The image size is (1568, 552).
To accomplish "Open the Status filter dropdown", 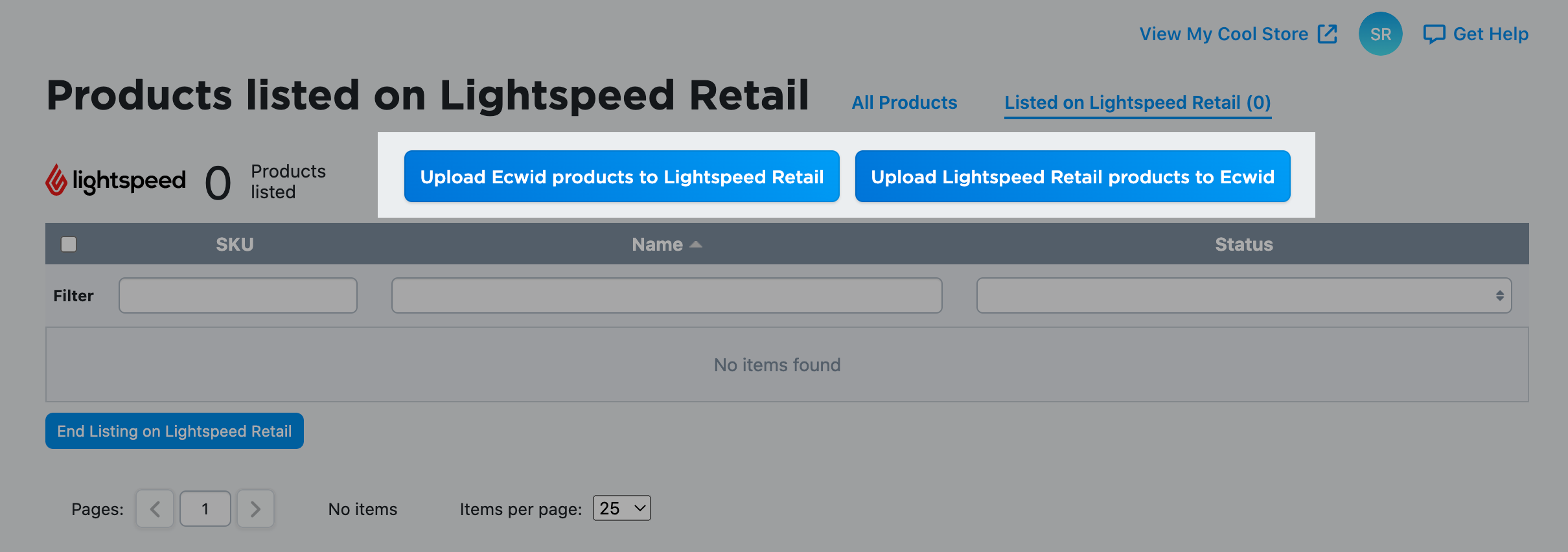I will pos(1244,295).
